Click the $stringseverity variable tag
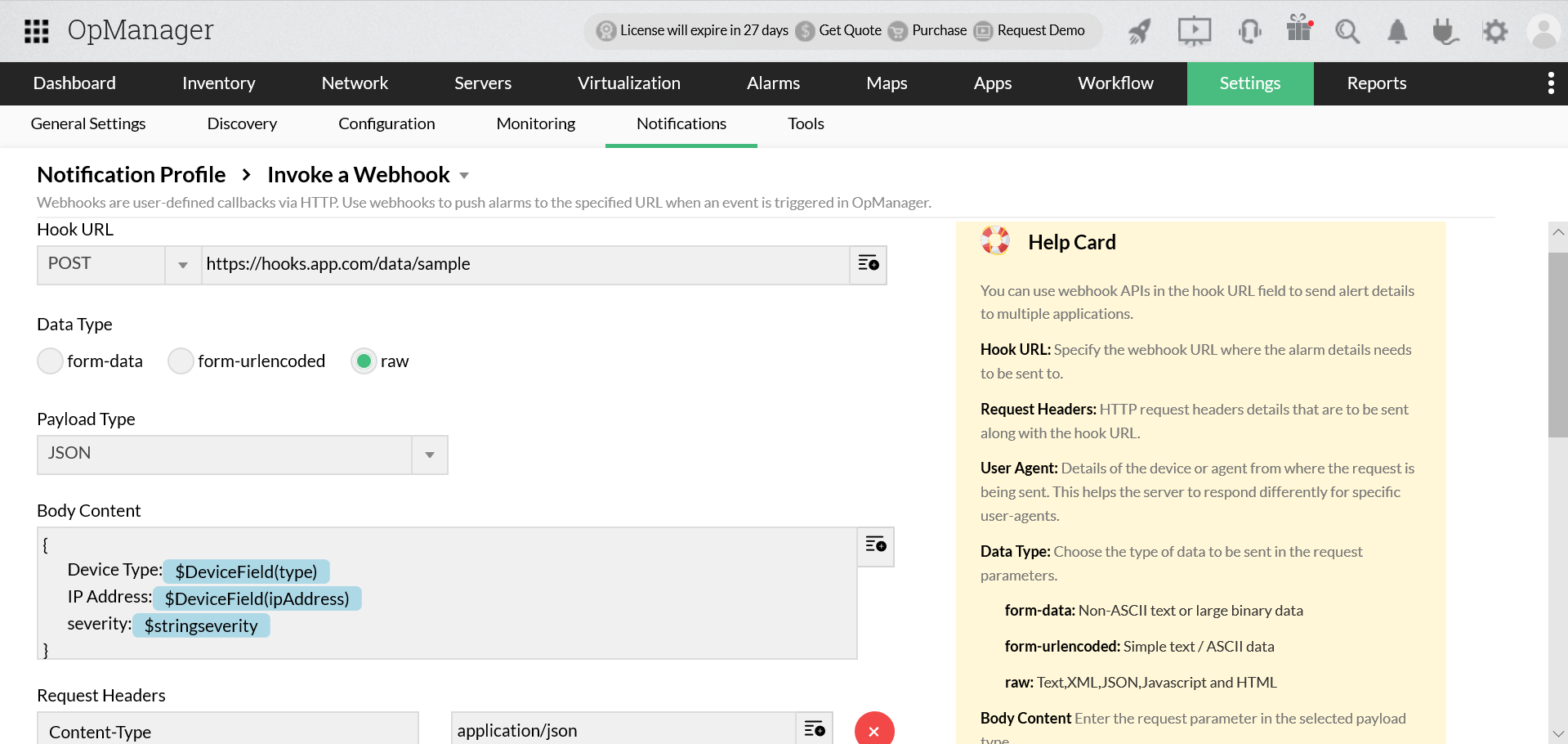The width and height of the screenshot is (1568, 744). 201,625
